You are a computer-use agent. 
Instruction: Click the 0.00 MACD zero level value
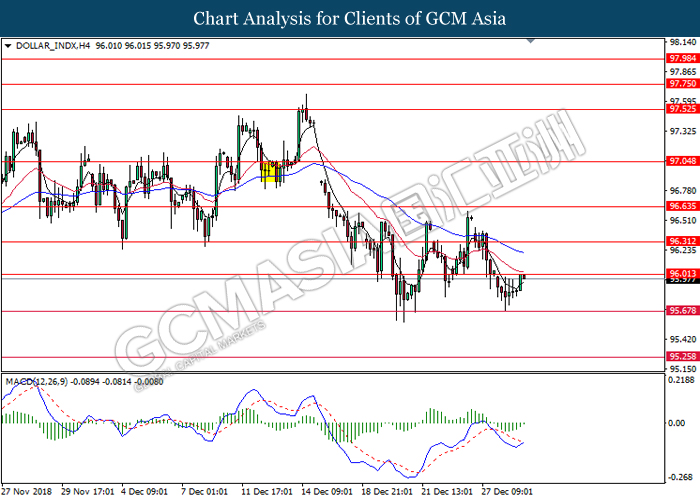tap(677, 423)
